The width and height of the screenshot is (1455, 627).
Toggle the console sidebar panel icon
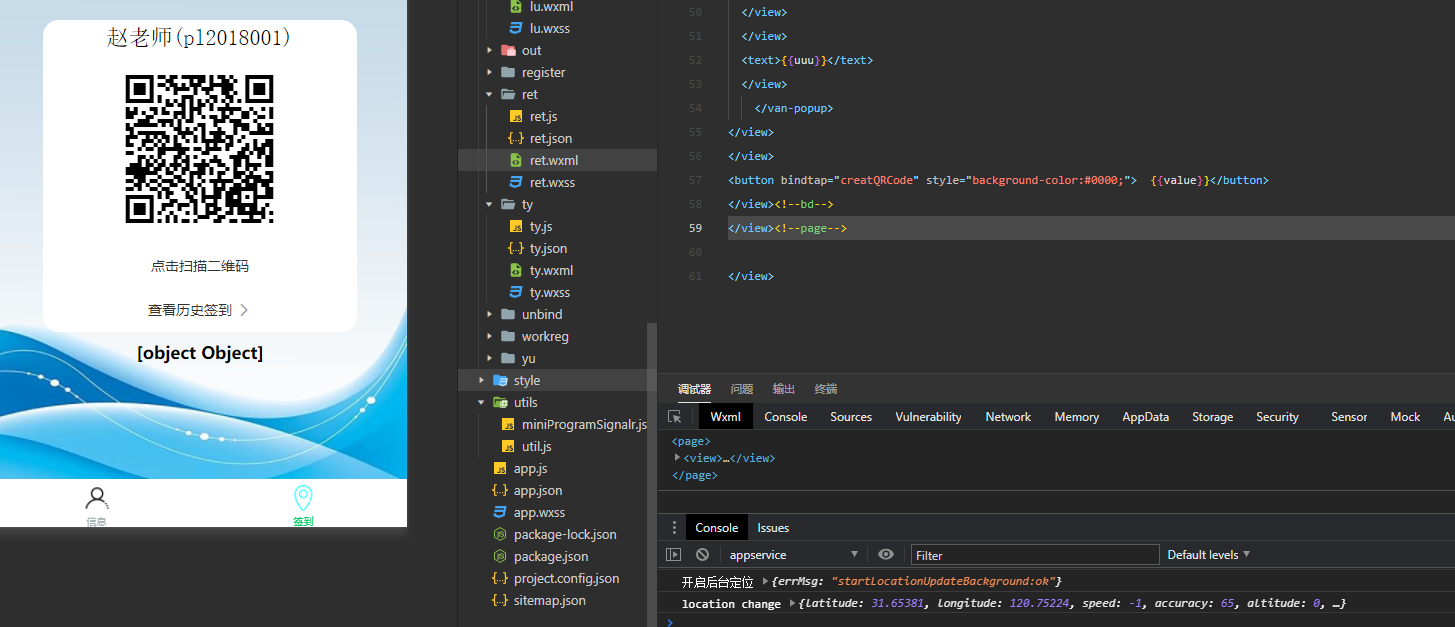point(674,554)
